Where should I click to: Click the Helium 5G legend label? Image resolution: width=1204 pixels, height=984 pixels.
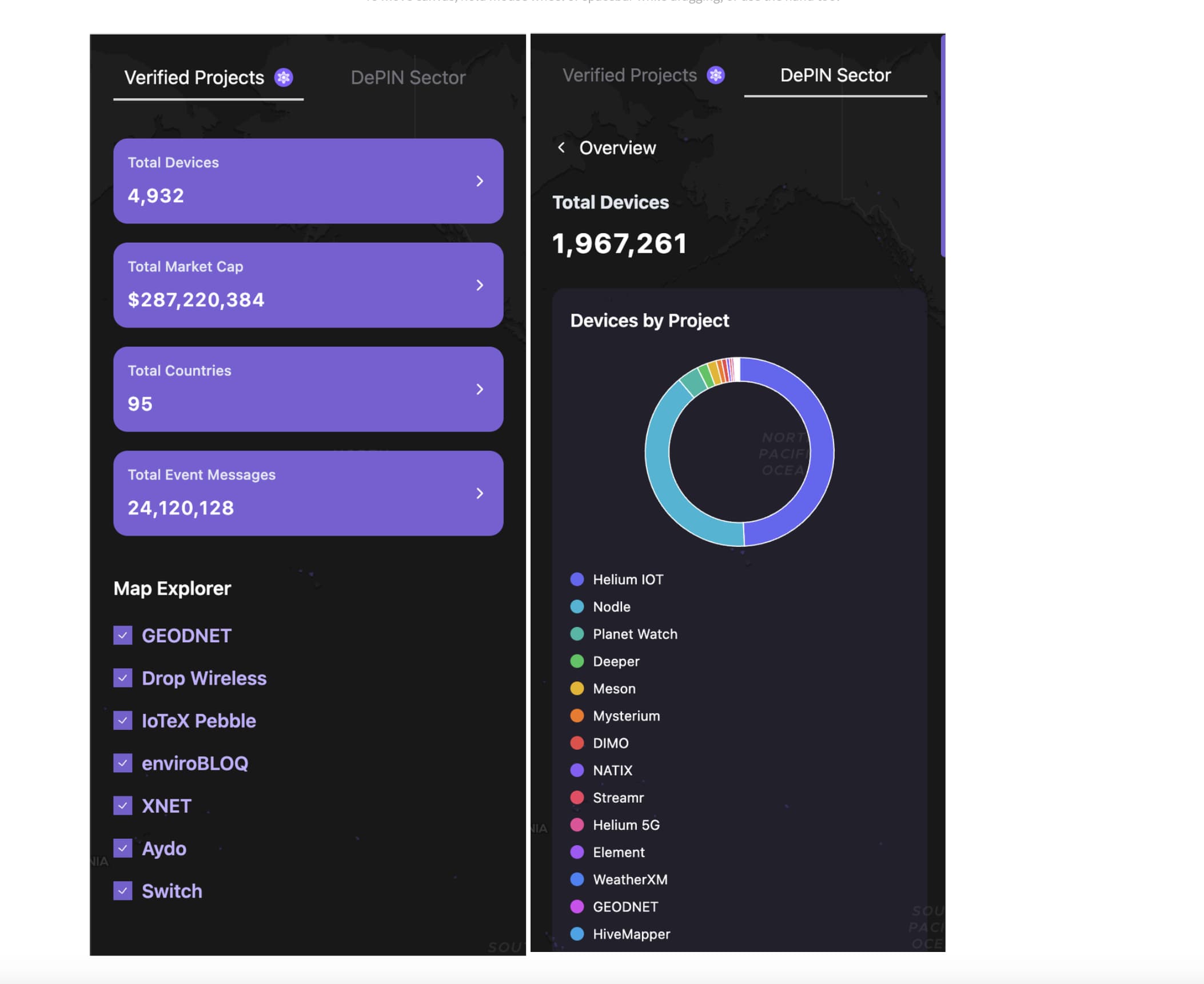click(626, 825)
